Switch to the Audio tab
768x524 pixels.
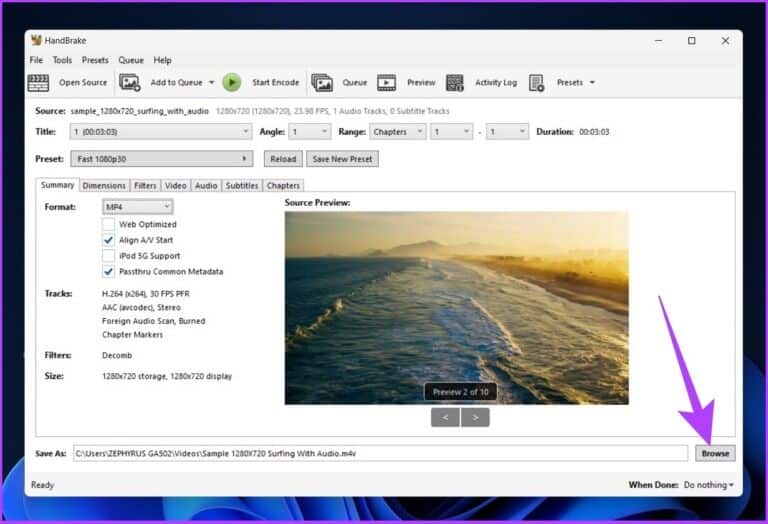point(206,186)
